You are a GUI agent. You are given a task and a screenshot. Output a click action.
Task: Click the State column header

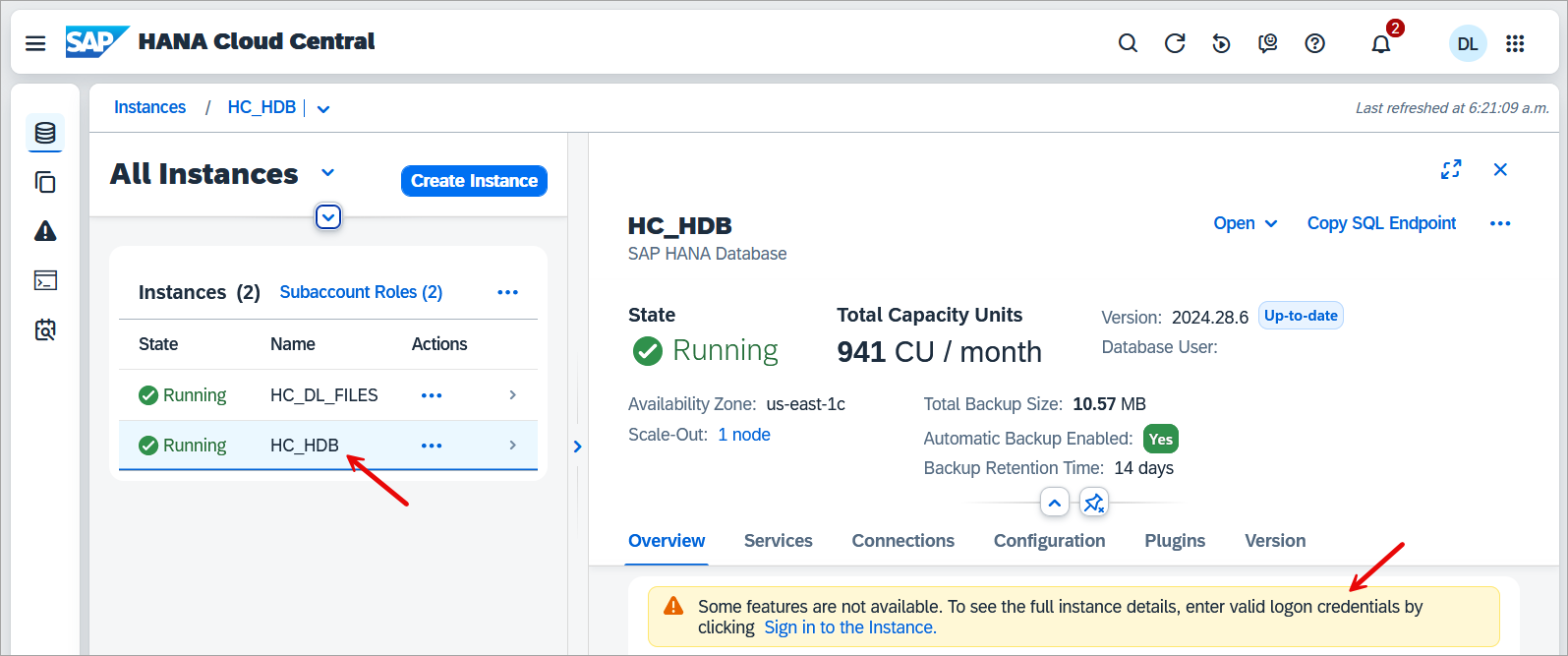point(158,344)
